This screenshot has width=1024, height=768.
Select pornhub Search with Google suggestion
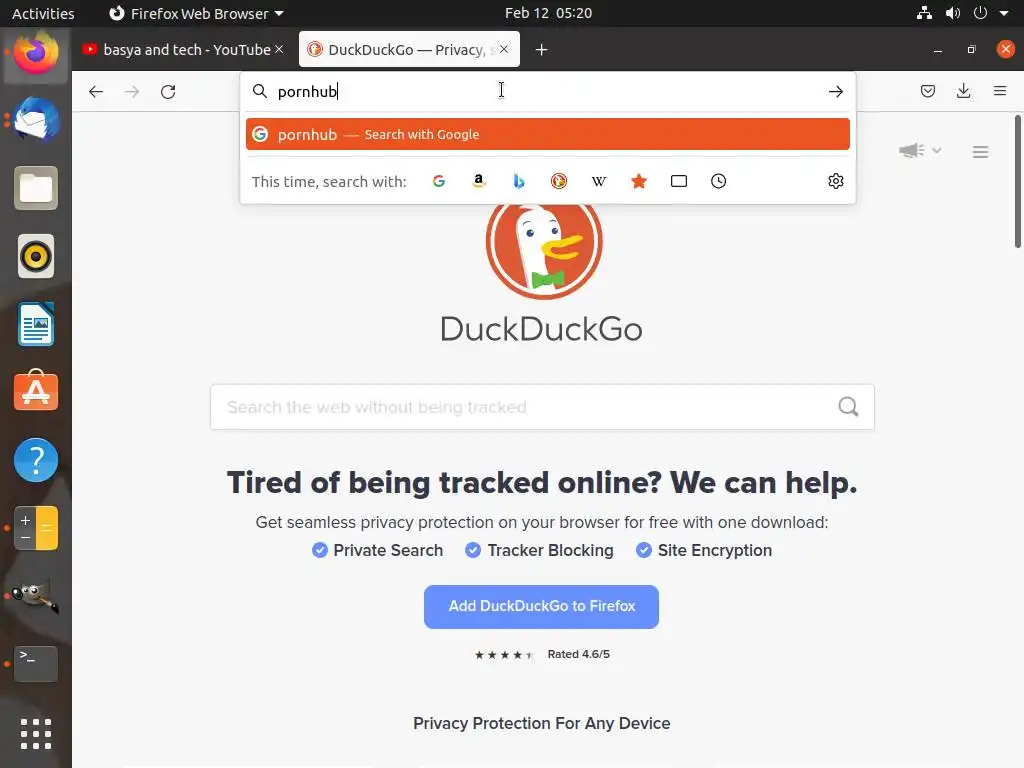pos(548,134)
